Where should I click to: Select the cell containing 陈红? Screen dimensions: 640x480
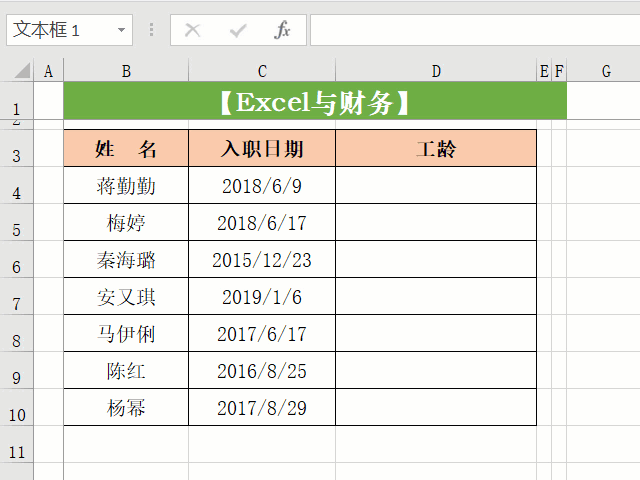pyautogui.click(x=126, y=371)
